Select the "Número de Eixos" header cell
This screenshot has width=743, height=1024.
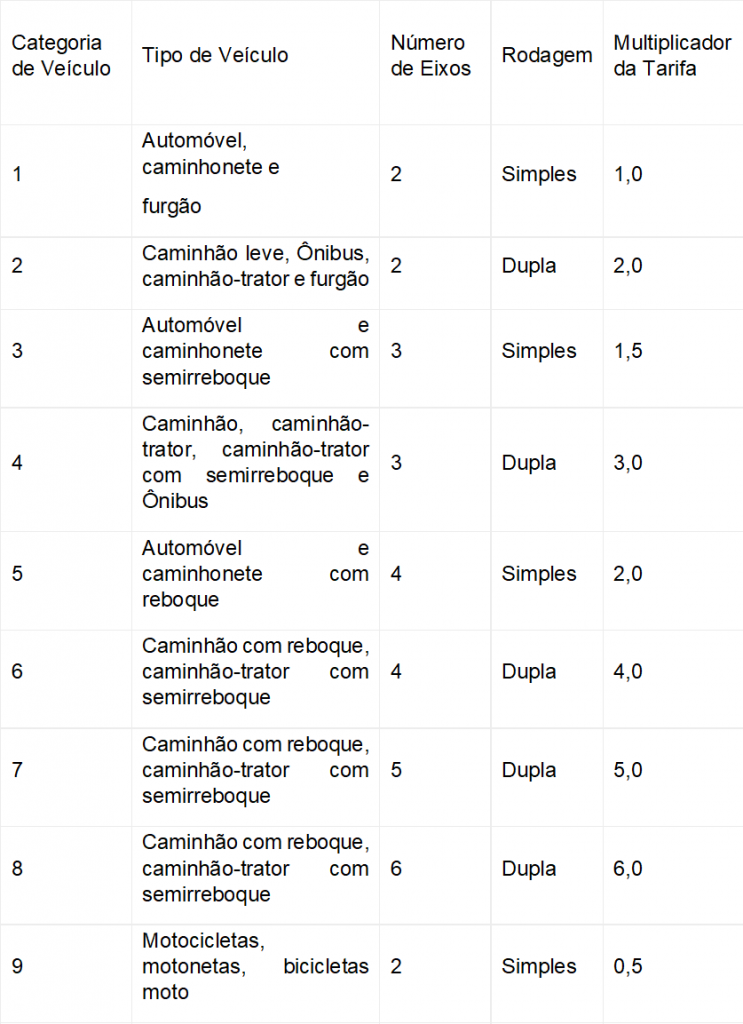(x=430, y=56)
